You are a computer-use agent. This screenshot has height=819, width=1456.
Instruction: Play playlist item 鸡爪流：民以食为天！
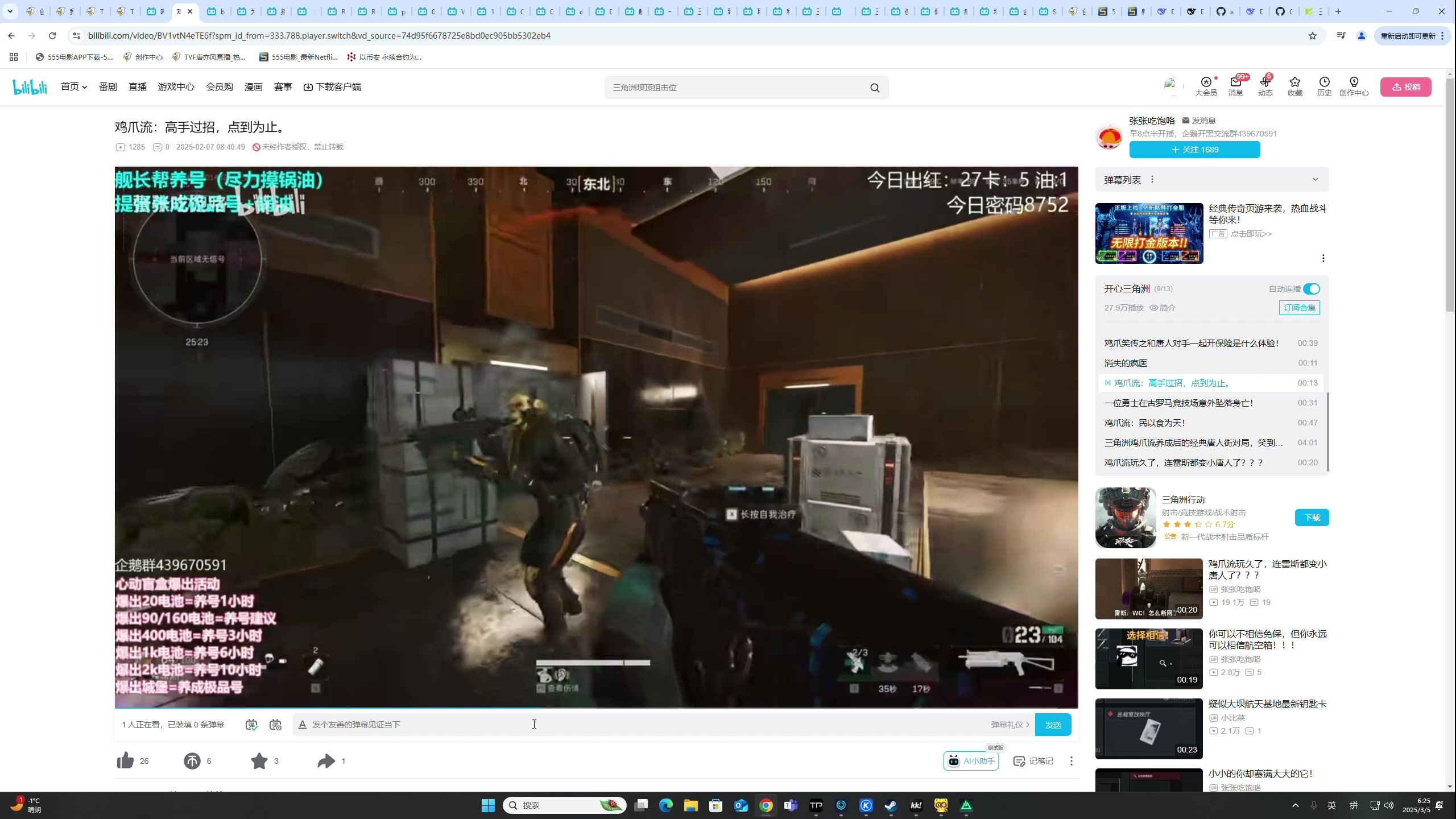click(1210, 423)
